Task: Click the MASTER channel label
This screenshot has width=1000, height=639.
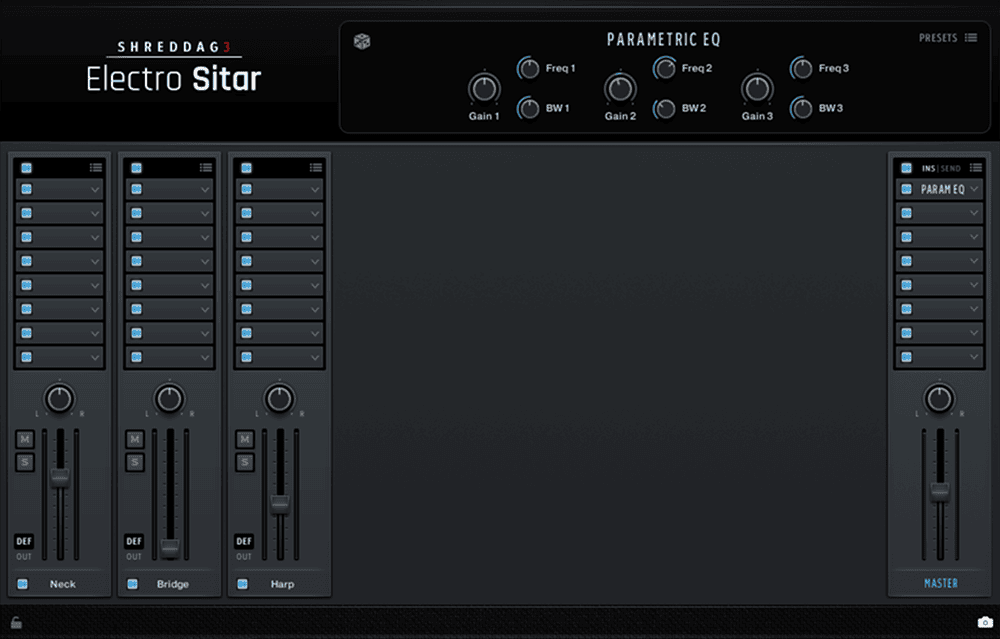Action: 938,582
